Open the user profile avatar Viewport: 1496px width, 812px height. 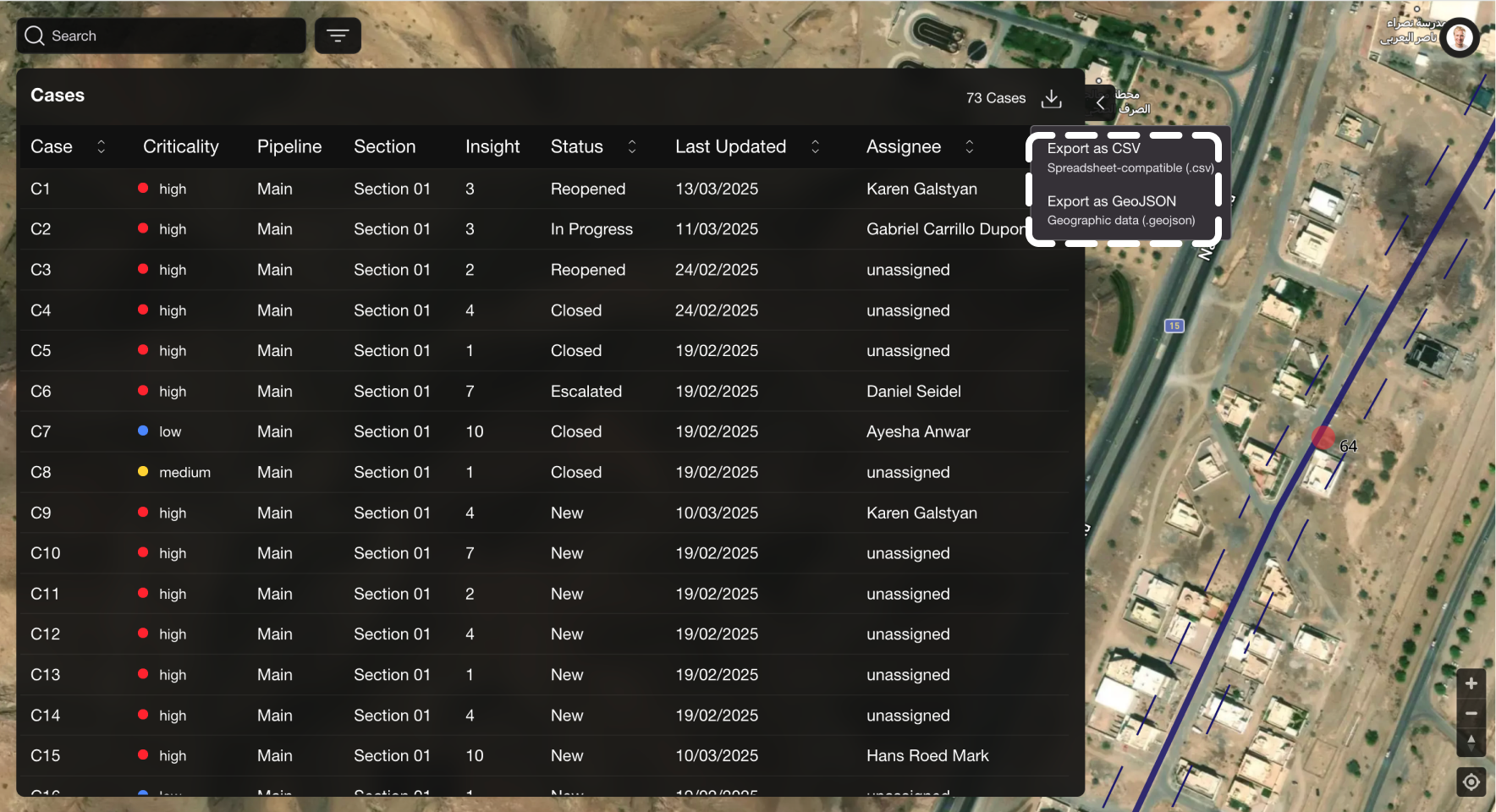[x=1460, y=37]
